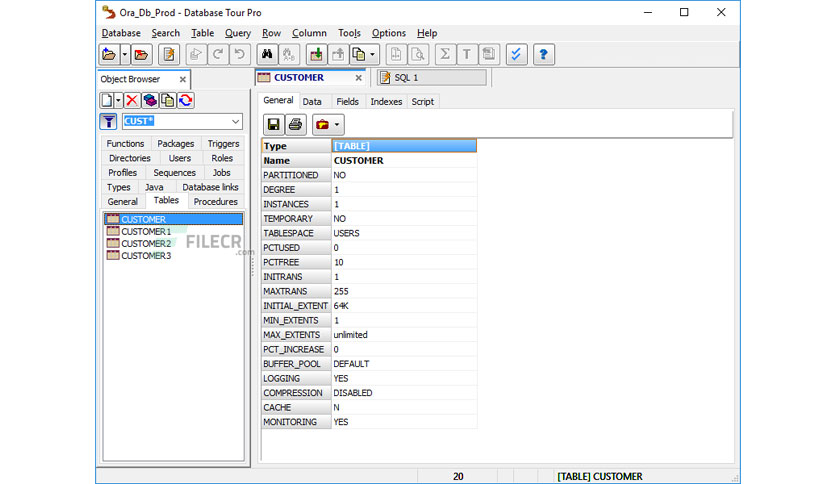Screen dimensions: 836x484
Task: Close the CUSTOMER window tab
Action: tap(358, 78)
